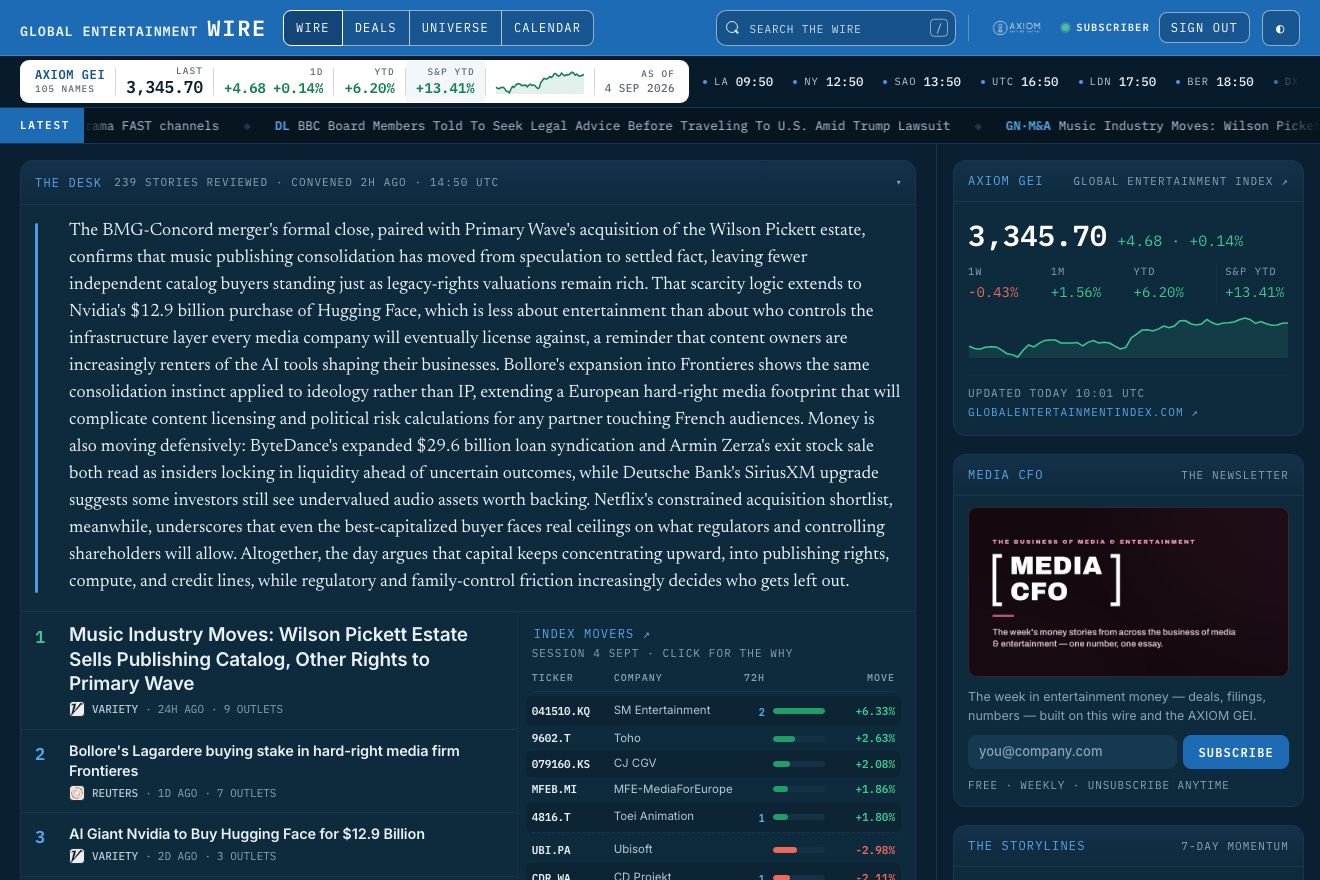This screenshot has height=880, width=1320.
Task: Select the 041510.KQ ticker row
Action: (714, 711)
